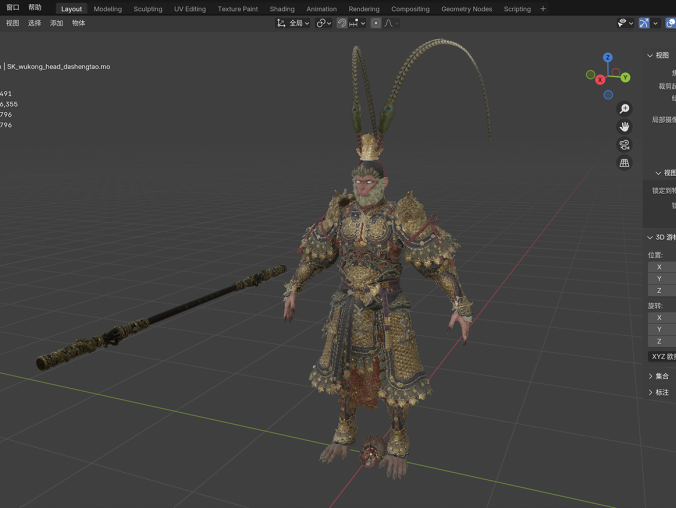Toggle the camera view icon

click(624, 145)
